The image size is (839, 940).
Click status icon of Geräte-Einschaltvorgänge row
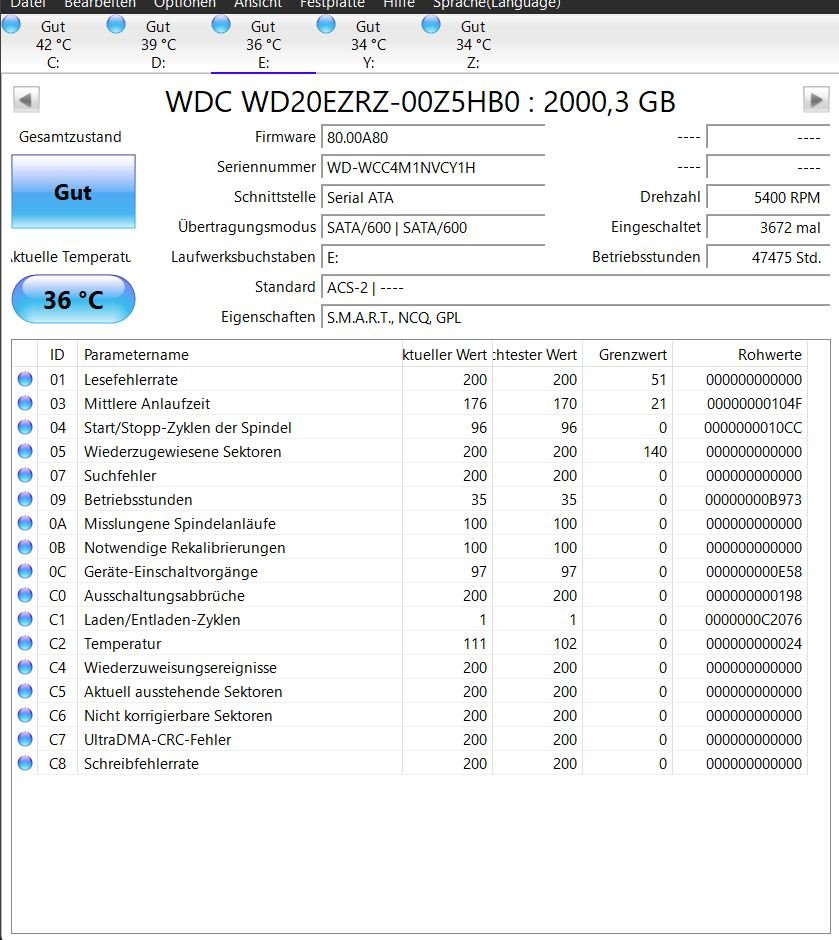(x=25, y=571)
